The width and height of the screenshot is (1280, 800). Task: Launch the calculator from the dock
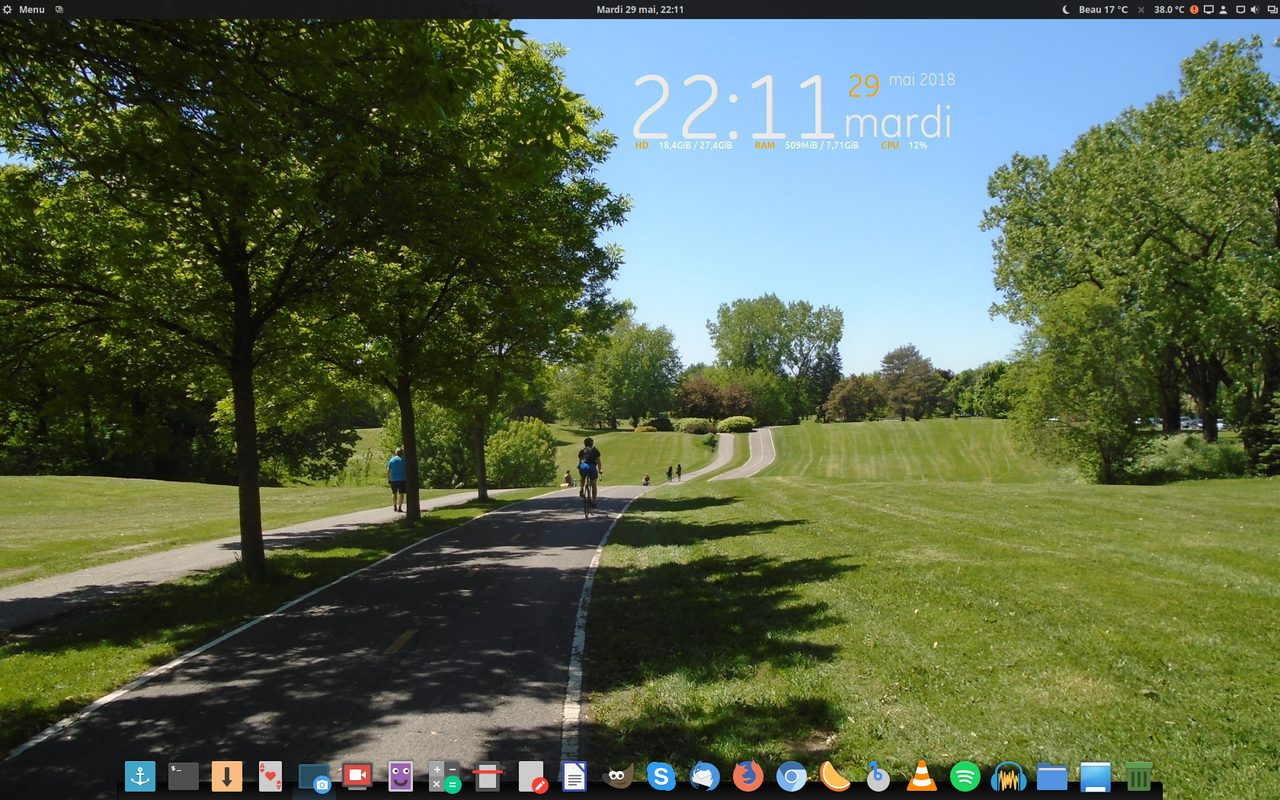coord(444,777)
